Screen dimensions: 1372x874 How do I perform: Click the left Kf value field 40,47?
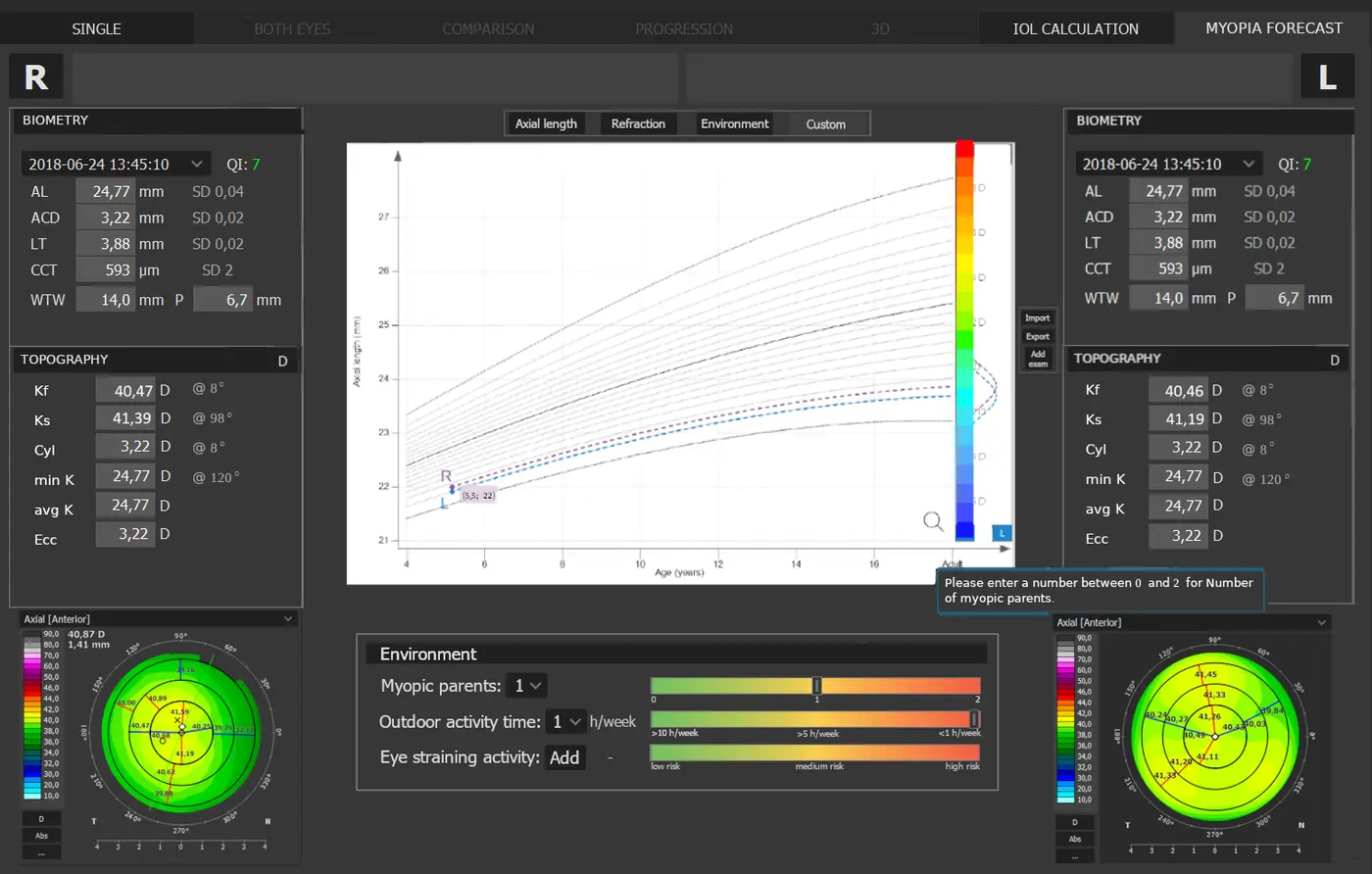pyautogui.click(x=125, y=390)
